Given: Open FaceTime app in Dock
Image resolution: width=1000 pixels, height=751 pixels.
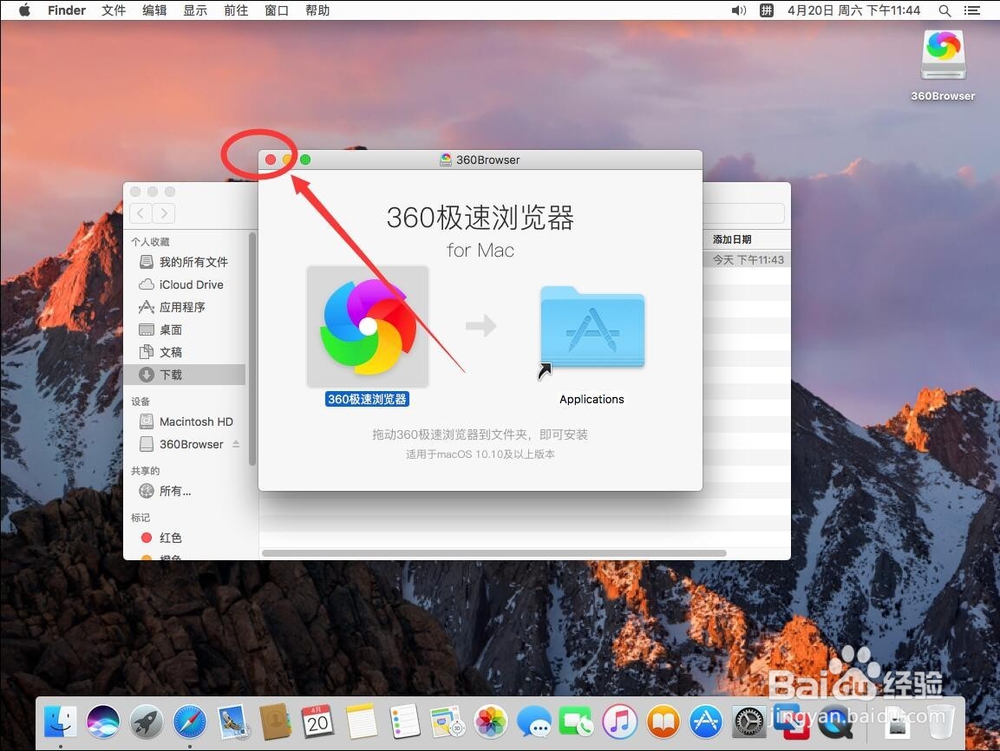Looking at the screenshot, I should pyautogui.click(x=577, y=722).
